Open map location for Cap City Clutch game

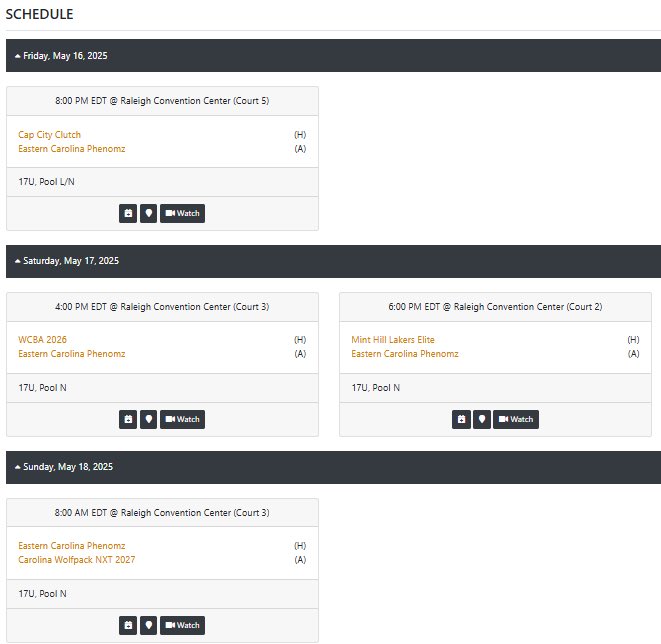point(148,213)
